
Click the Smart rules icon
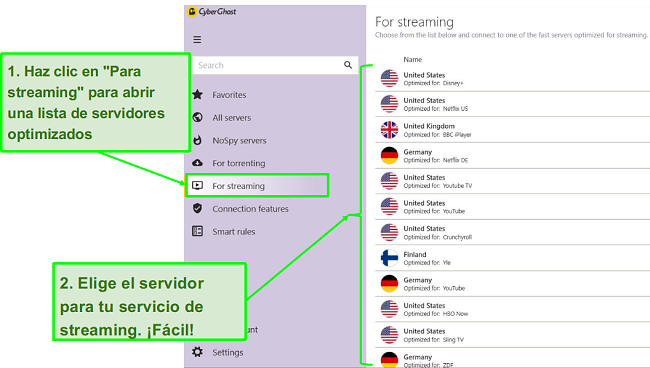point(197,231)
